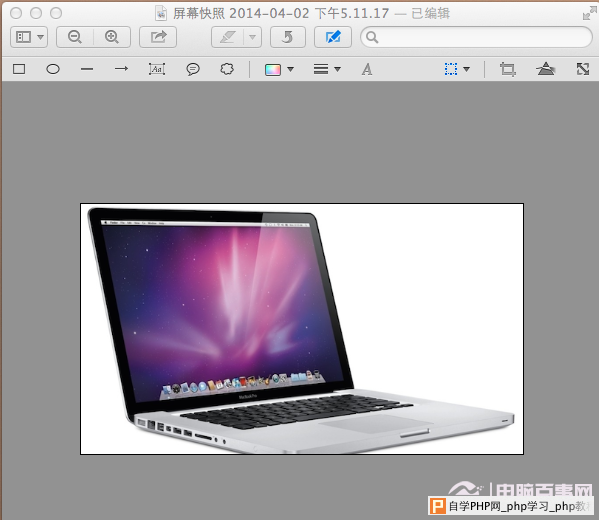599x520 pixels.
Task: Open the color picker swatch
Action: (x=273, y=70)
